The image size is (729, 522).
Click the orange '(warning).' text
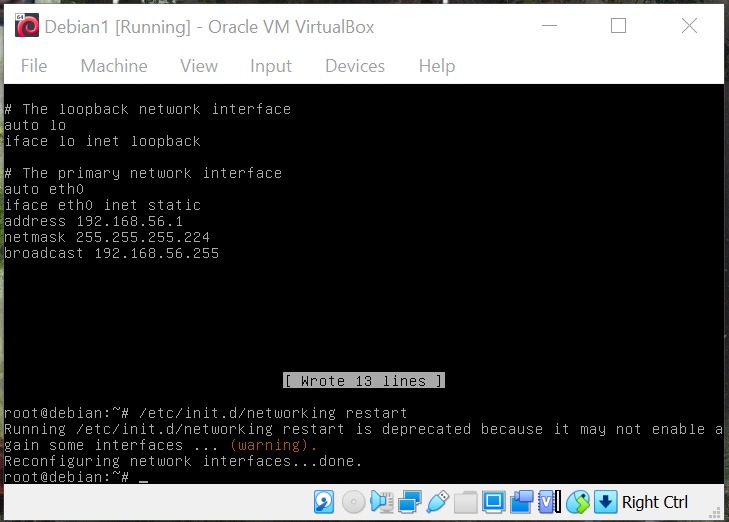tap(273, 445)
